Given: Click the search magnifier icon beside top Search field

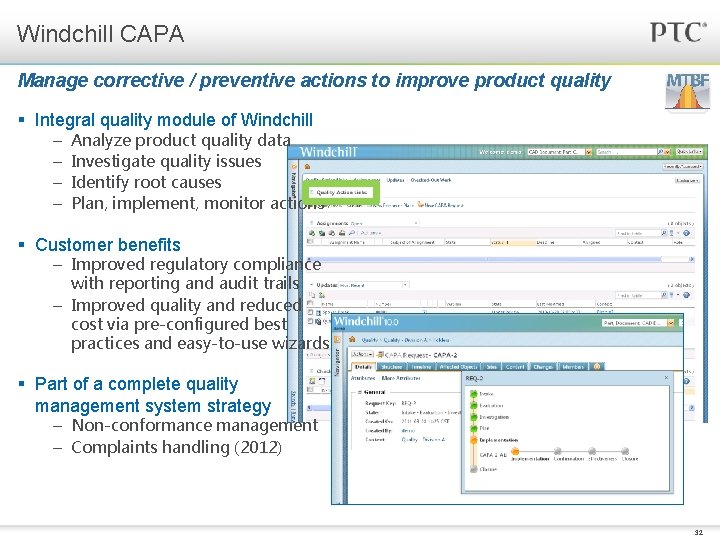Looking at the screenshot, I should pyautogui.click(x=660, y=152).
